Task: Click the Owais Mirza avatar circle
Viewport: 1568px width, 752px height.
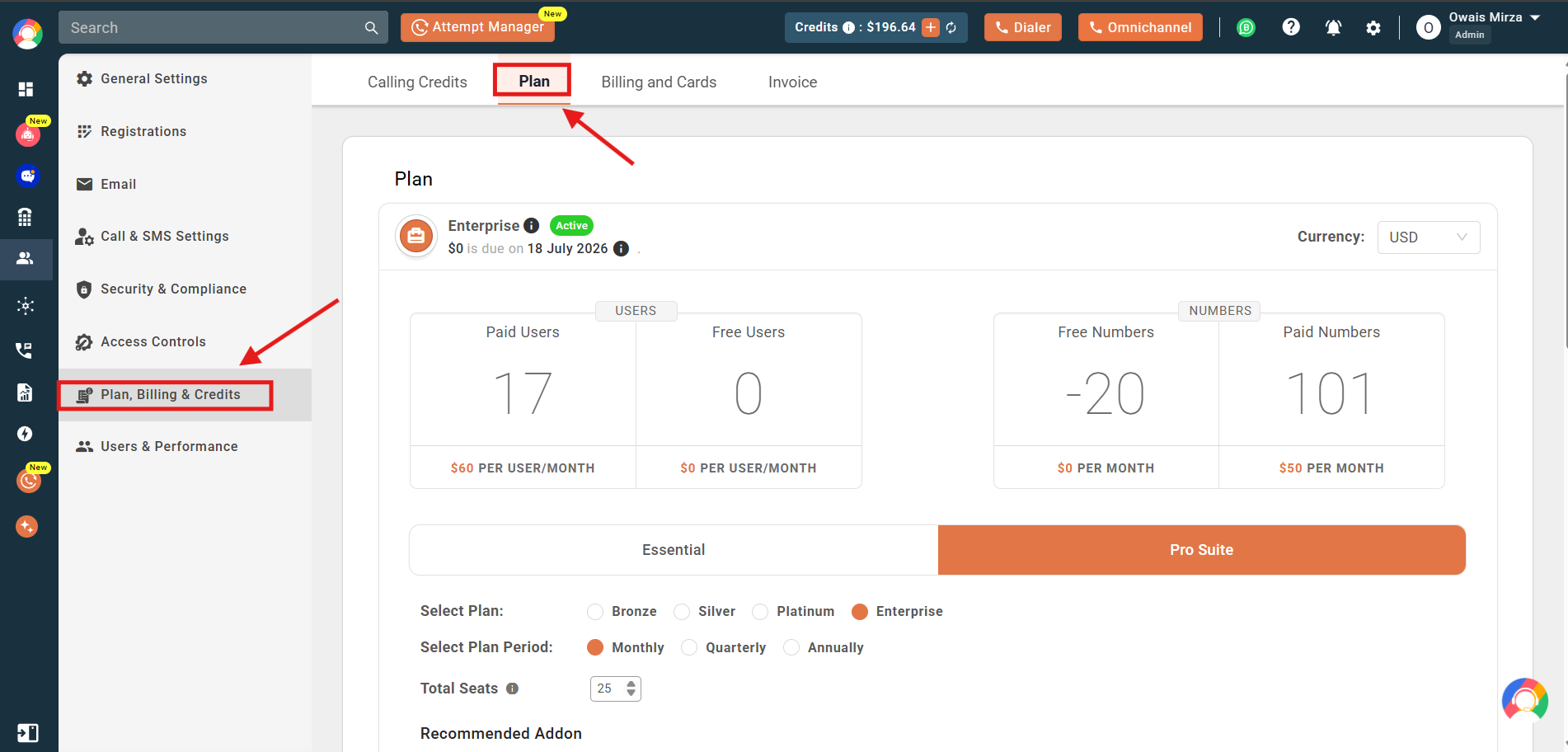Action: coord(1429,28)
